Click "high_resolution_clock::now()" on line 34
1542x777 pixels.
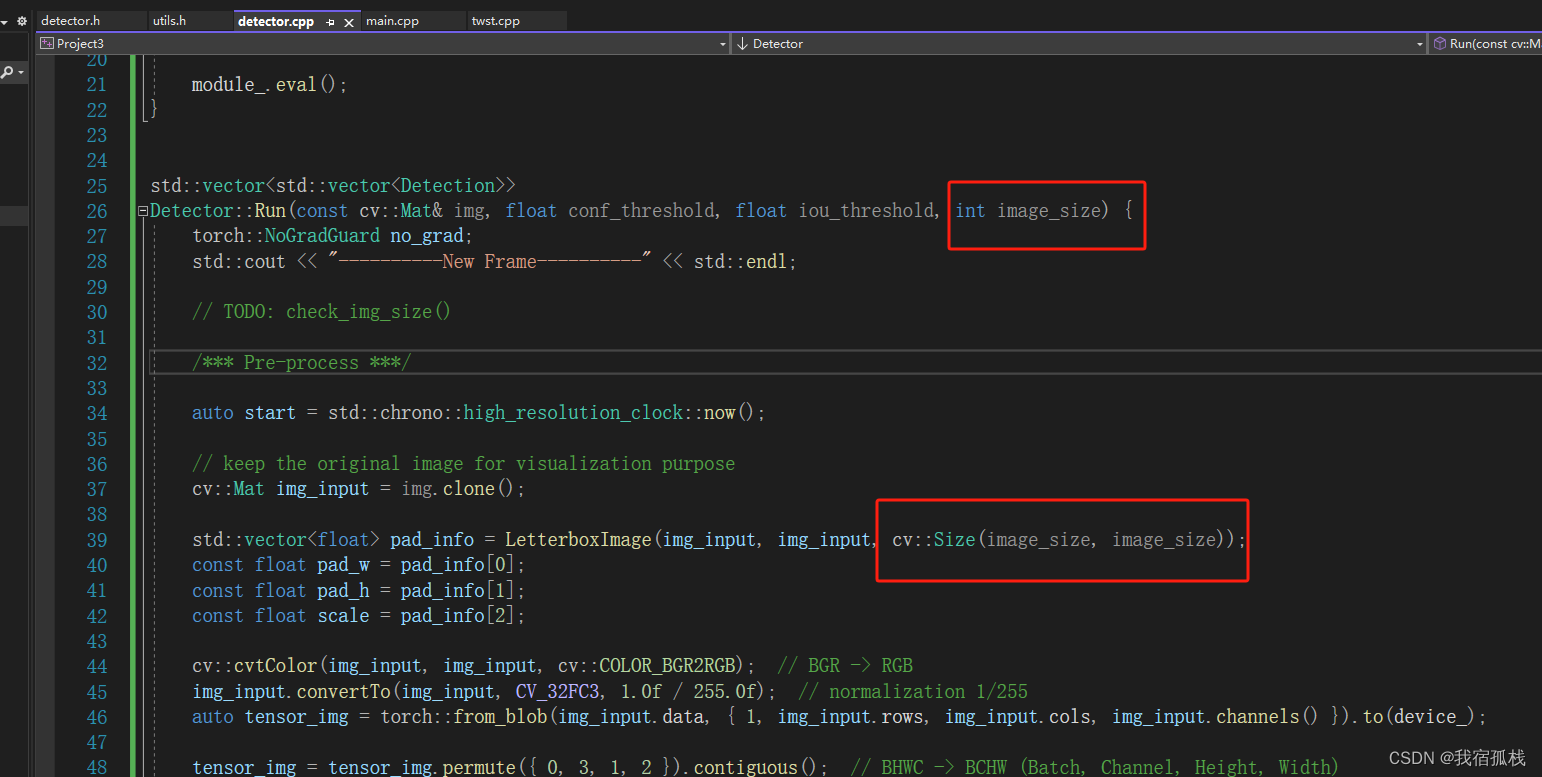(x=608, y=413)
